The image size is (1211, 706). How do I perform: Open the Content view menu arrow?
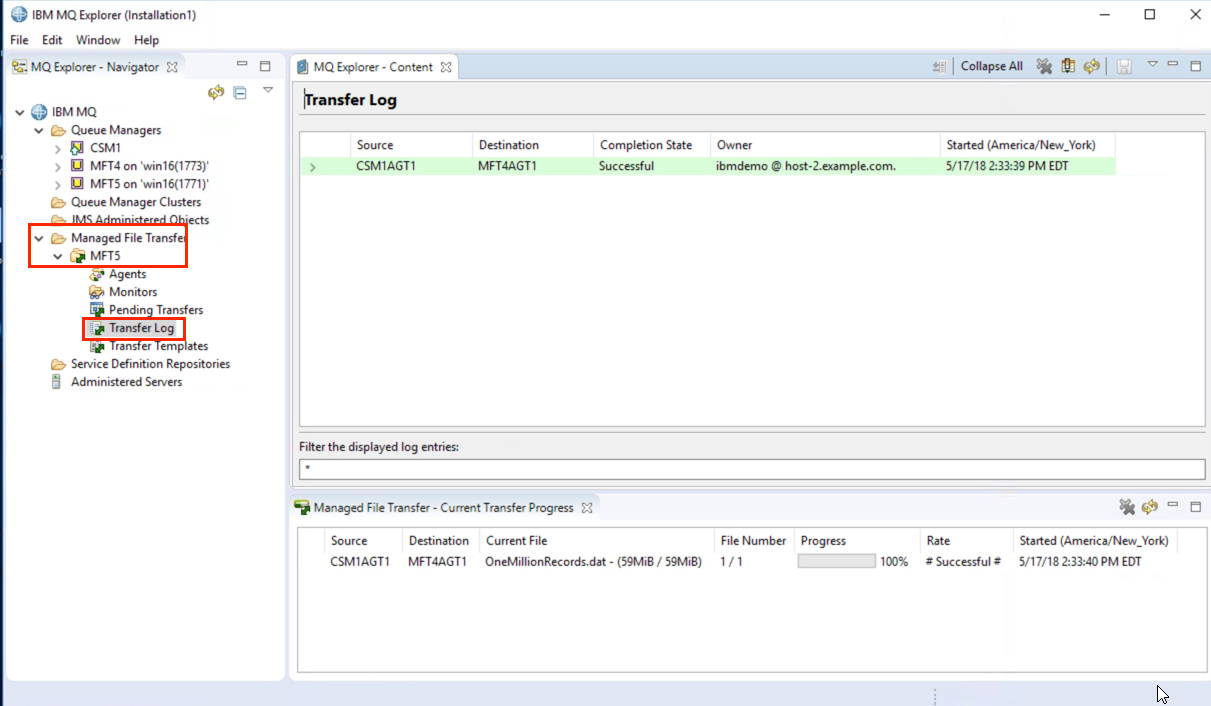[x=1152, y=64]
